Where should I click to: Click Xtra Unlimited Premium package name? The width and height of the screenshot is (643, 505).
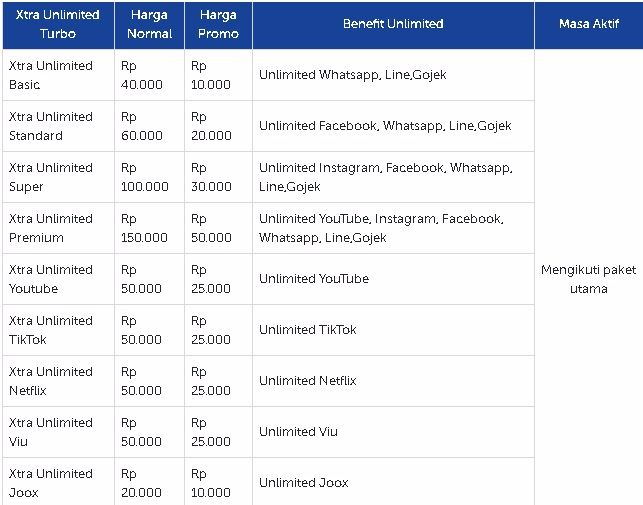pyautogui.click(x=51, y=228)
